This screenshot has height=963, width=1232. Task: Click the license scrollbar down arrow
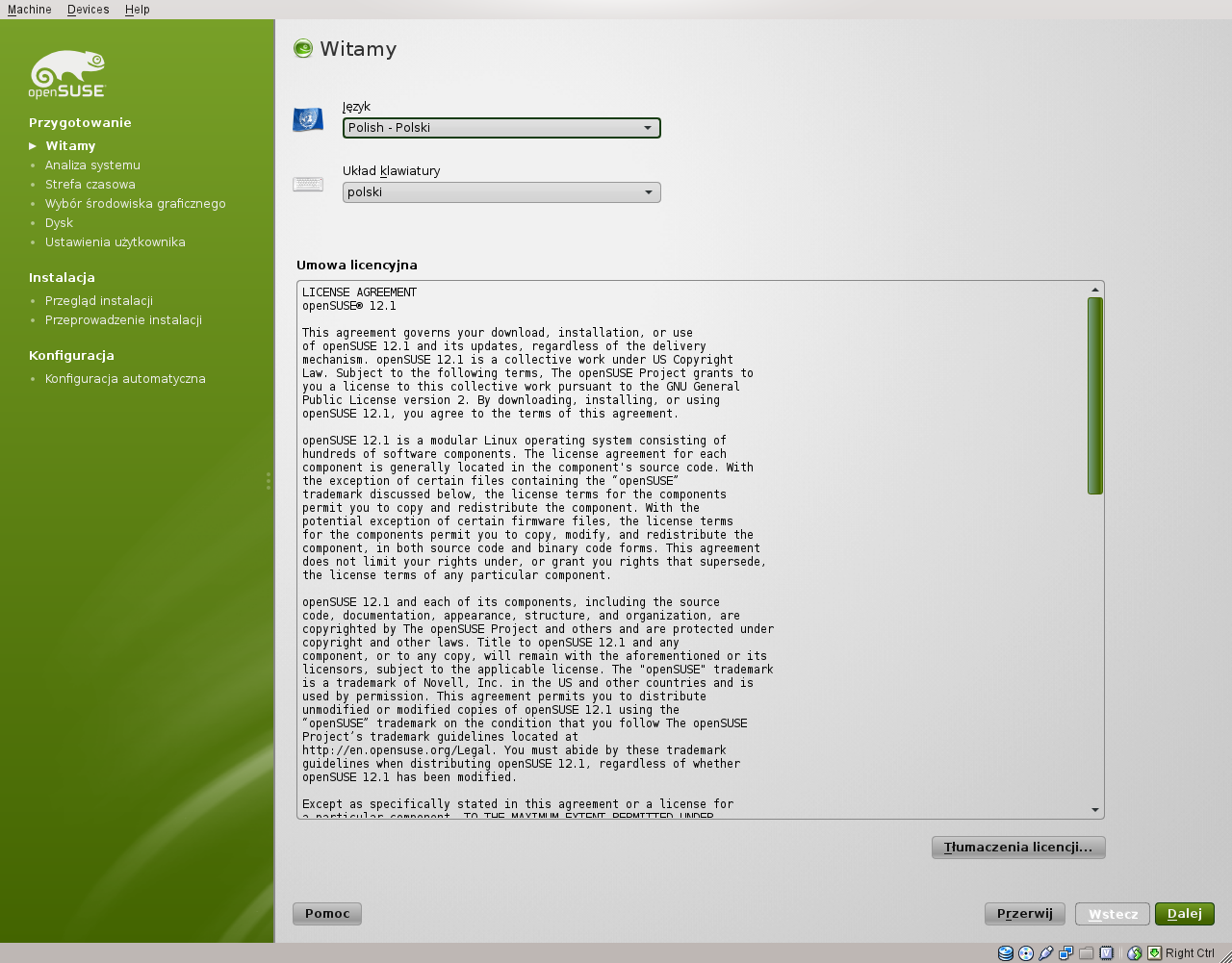click(1095, 810)
